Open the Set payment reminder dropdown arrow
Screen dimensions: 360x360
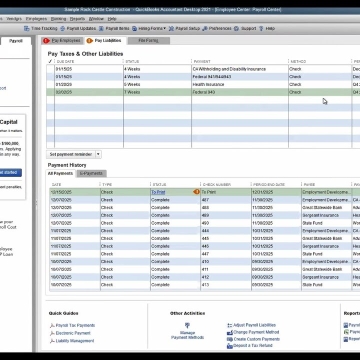pyautogui.click(x=98, y=154)
